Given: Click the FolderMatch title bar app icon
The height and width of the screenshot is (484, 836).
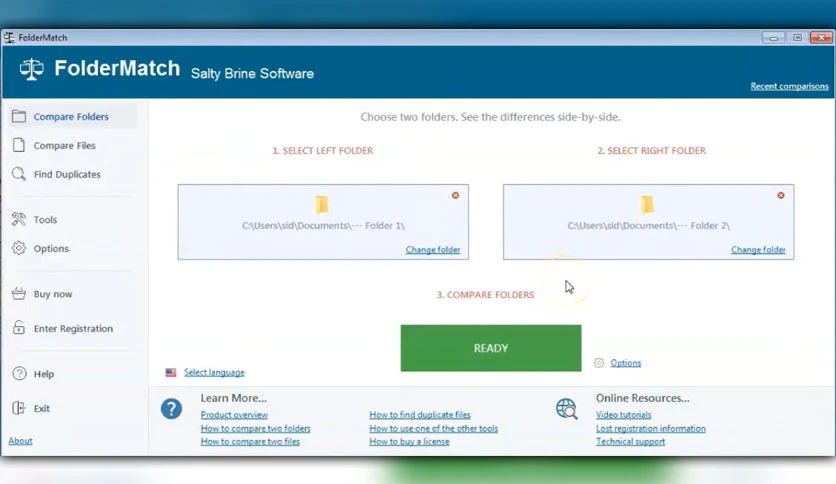Looking at the screenshot, I should pos(9,37).
